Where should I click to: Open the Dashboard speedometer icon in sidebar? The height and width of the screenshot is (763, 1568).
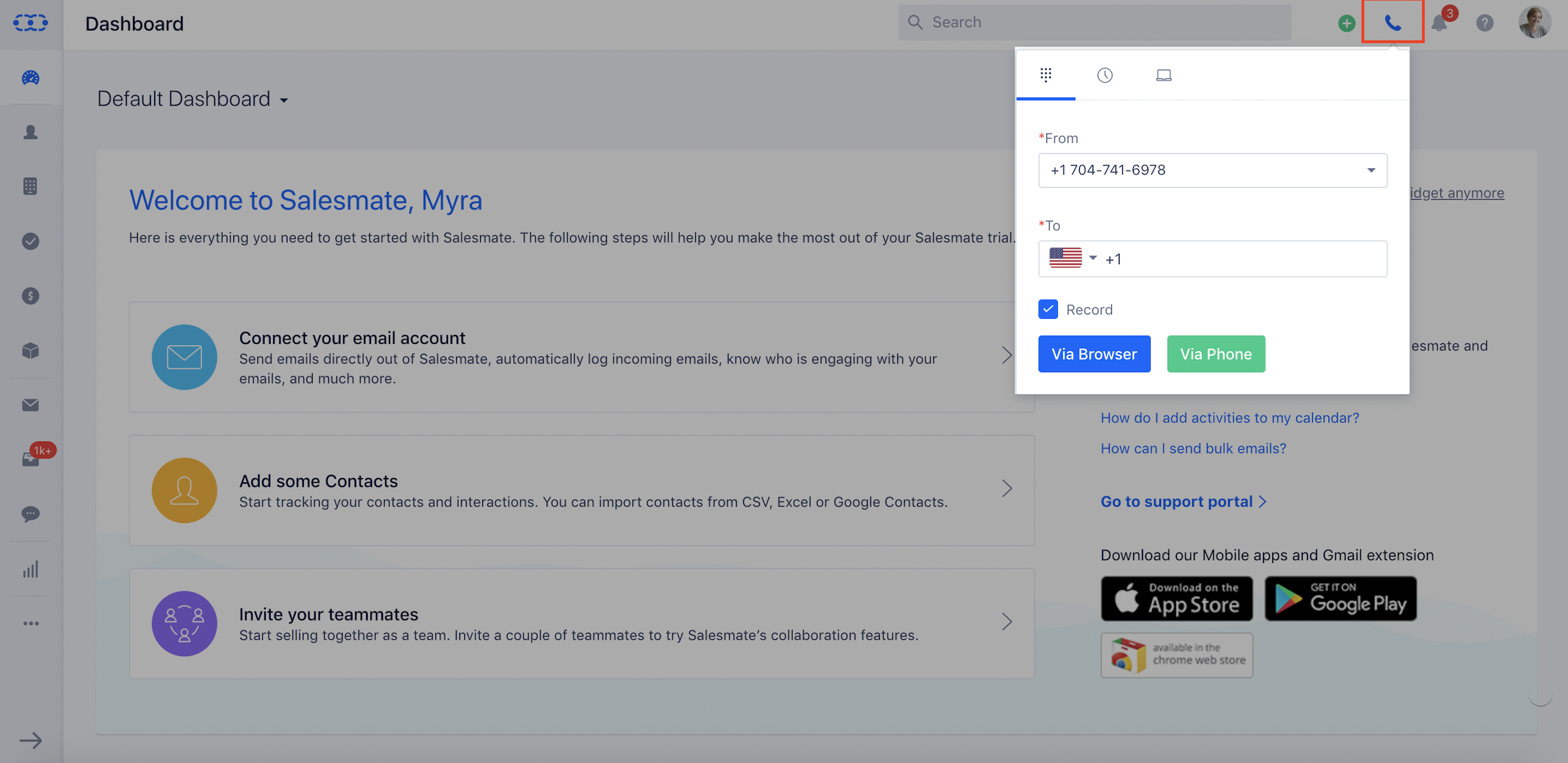coord(31,78)
